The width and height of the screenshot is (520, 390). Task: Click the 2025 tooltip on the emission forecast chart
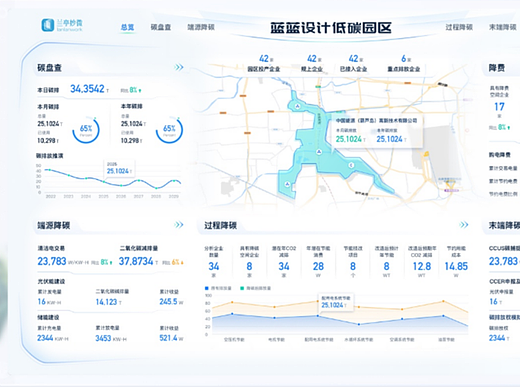[119, 168]
